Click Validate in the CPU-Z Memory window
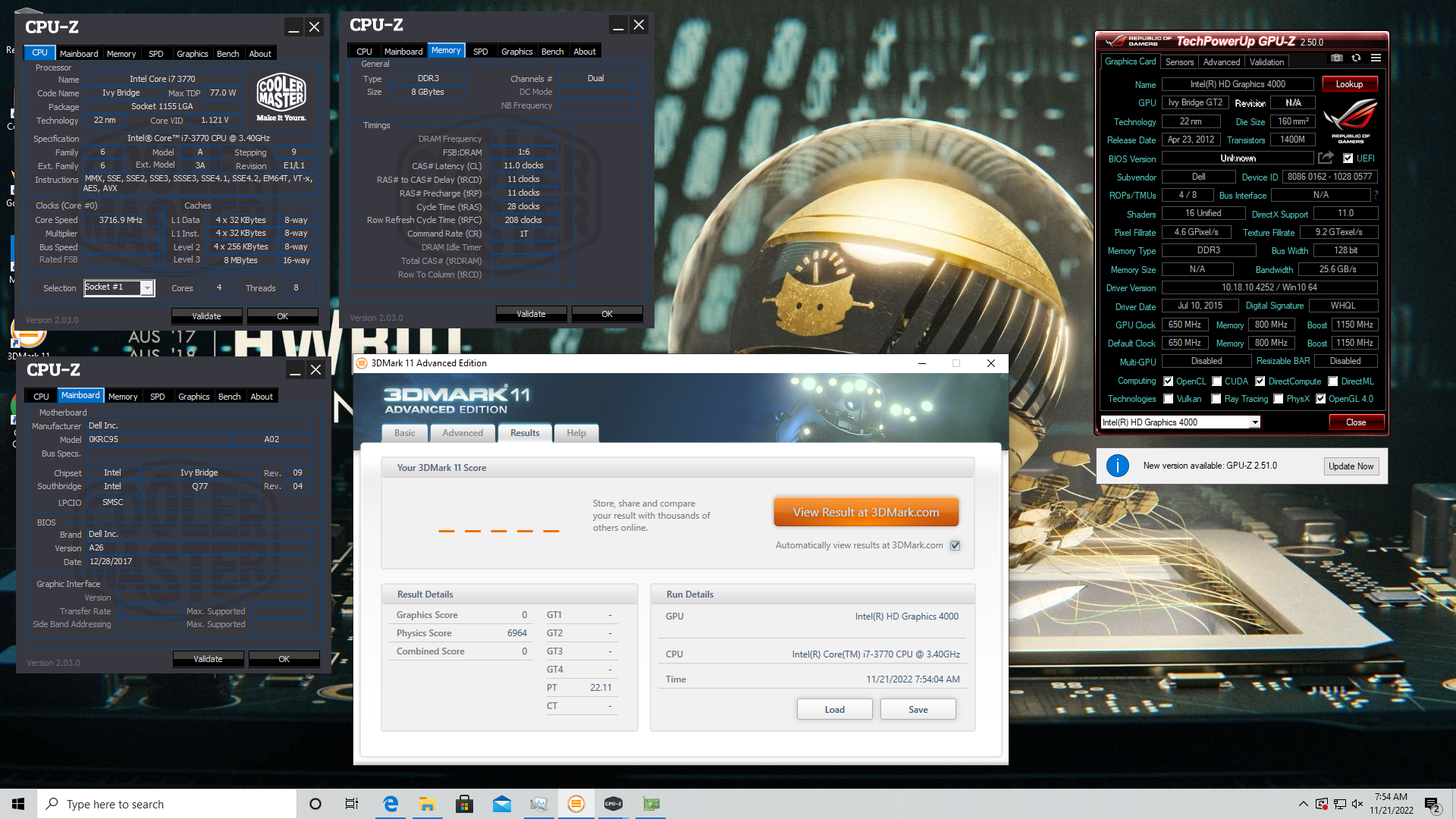Screen dimensions: 1456x819 point(531,314)
